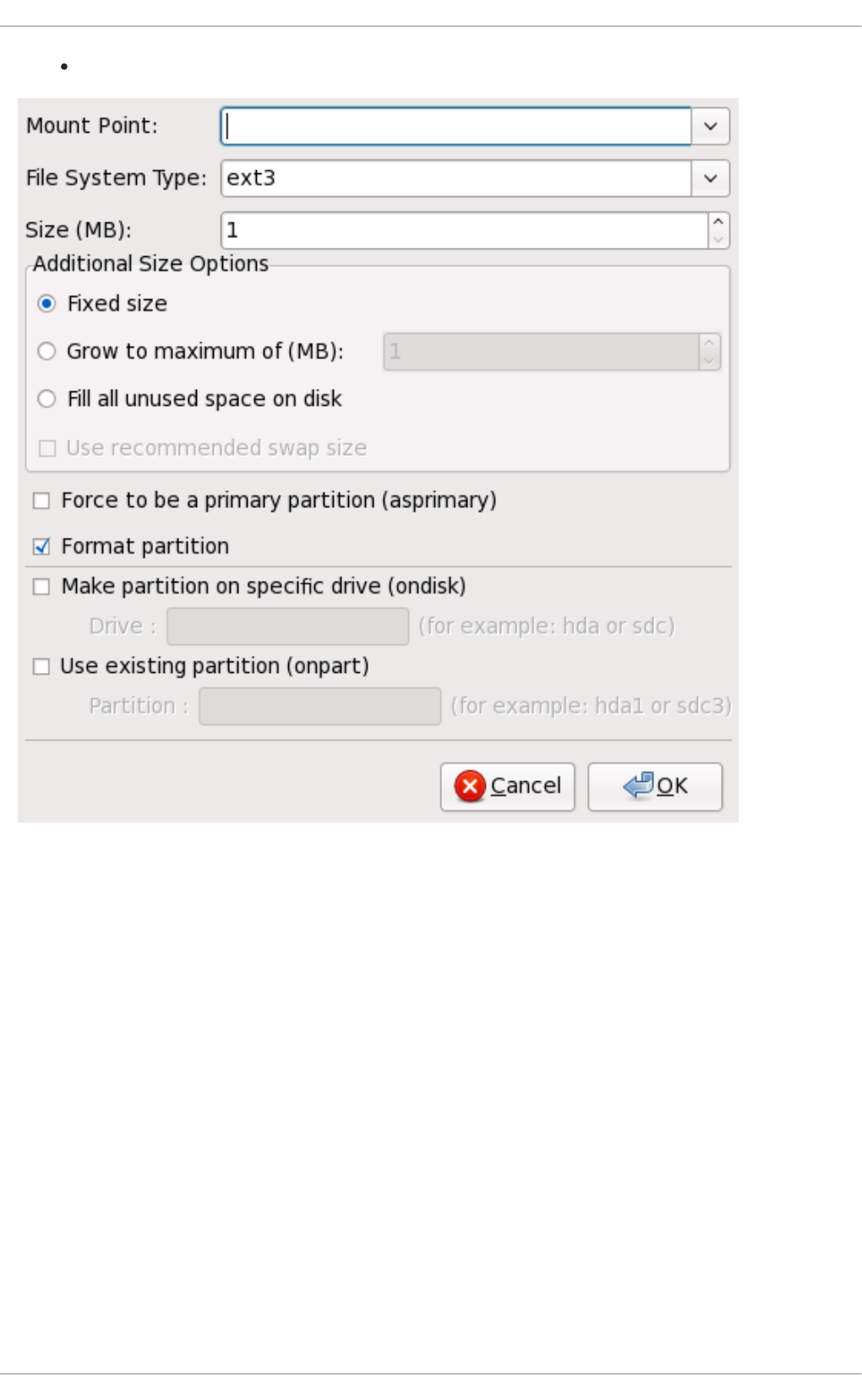Decrease Size (MB) with down arrow

(718, 239)
